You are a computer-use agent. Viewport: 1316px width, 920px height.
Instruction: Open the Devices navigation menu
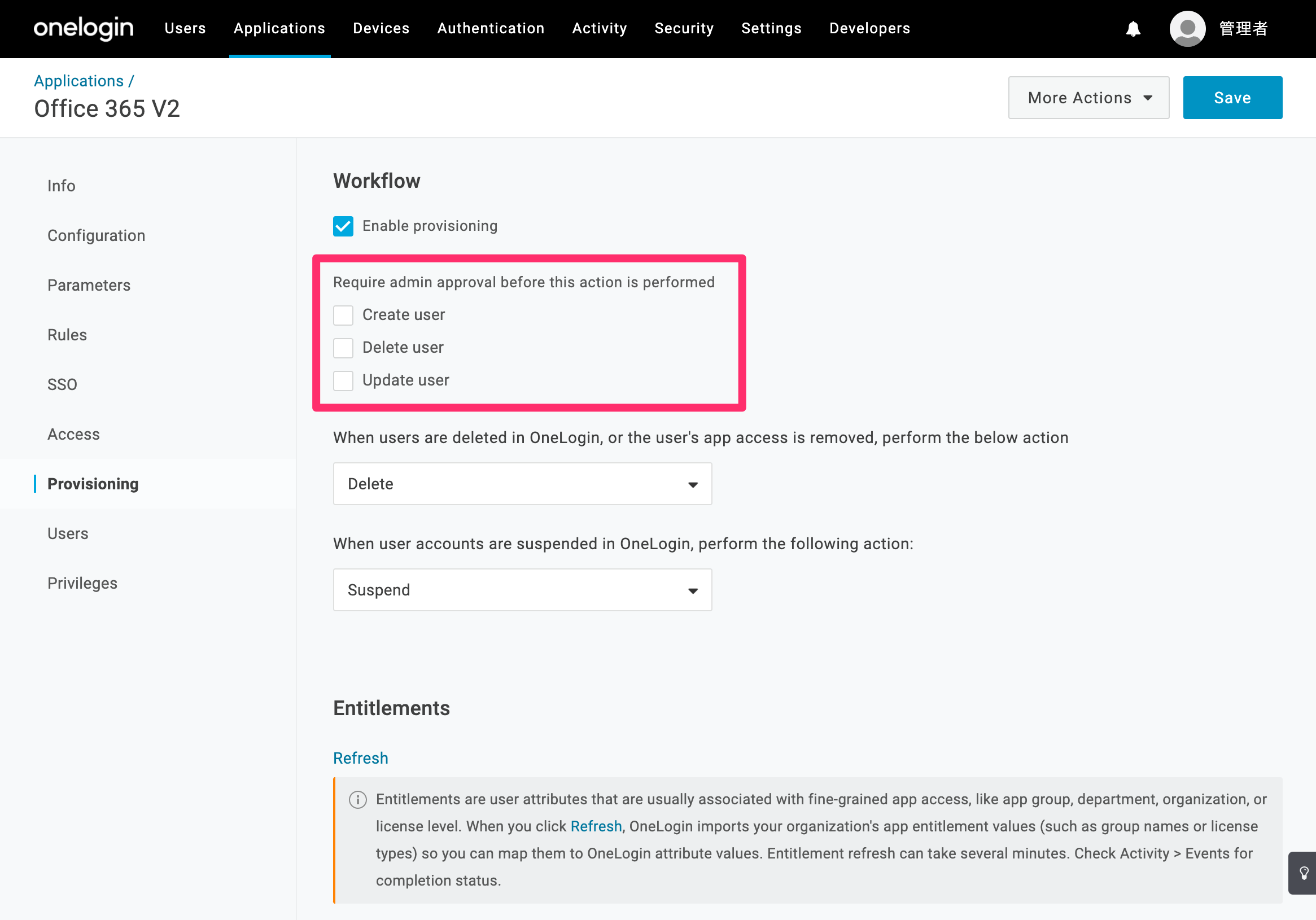[381, 28]
